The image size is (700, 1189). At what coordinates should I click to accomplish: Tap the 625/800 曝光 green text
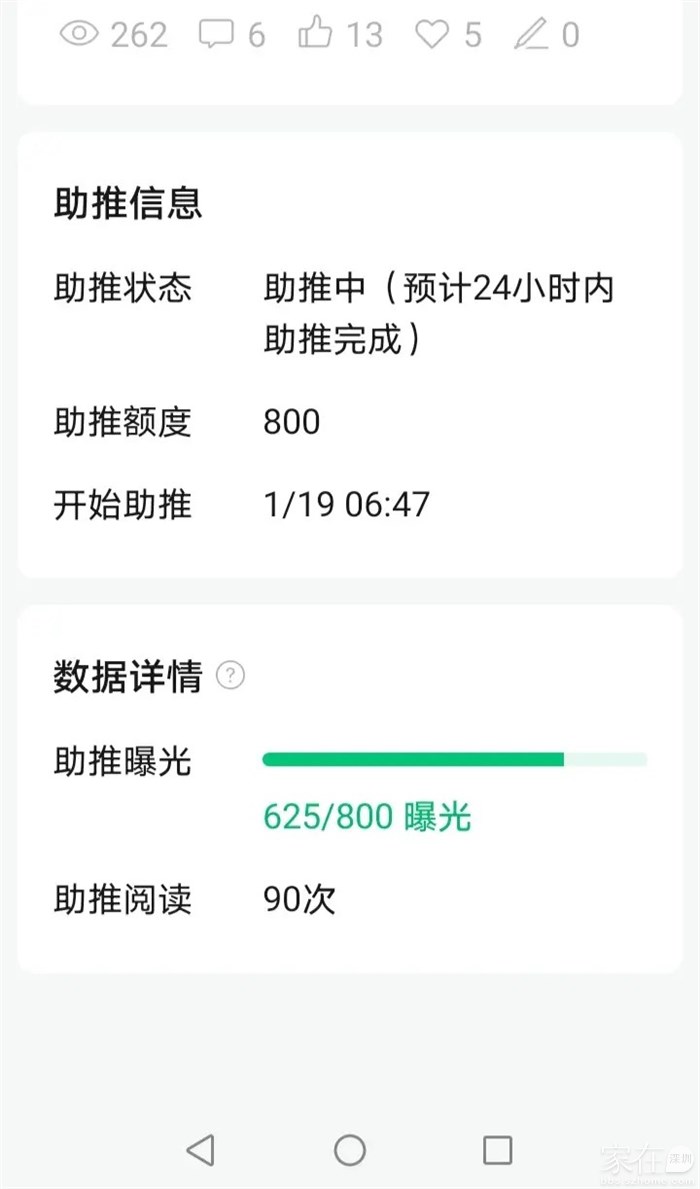pyautogui.click(x=367, y=817)
